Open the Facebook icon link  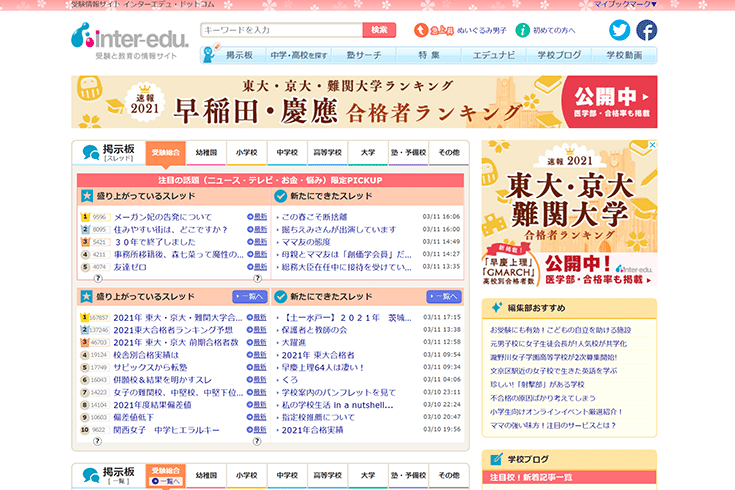pyautogui.click(x=646, y=30)
